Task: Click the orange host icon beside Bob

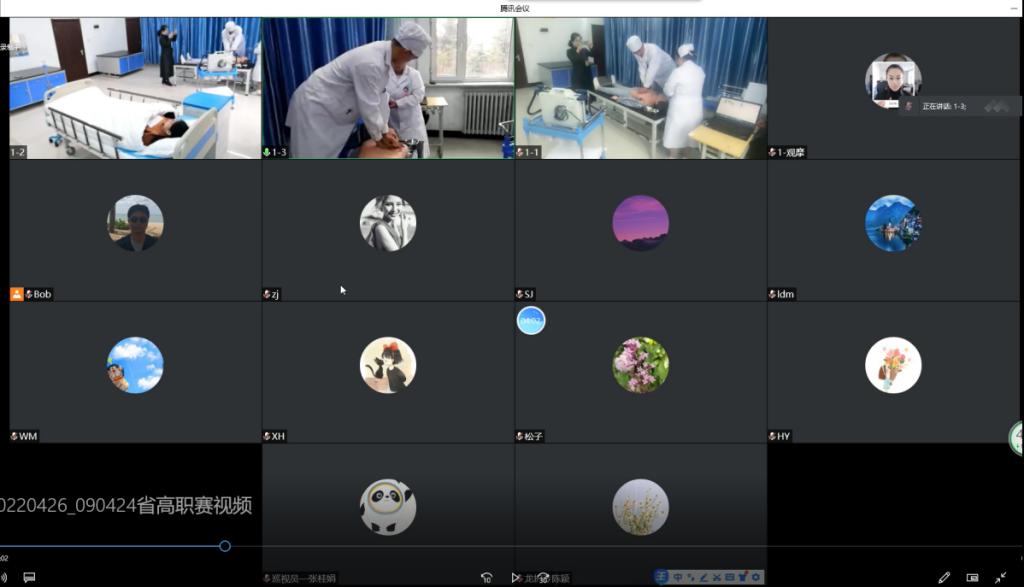Action: click(17, 294)
